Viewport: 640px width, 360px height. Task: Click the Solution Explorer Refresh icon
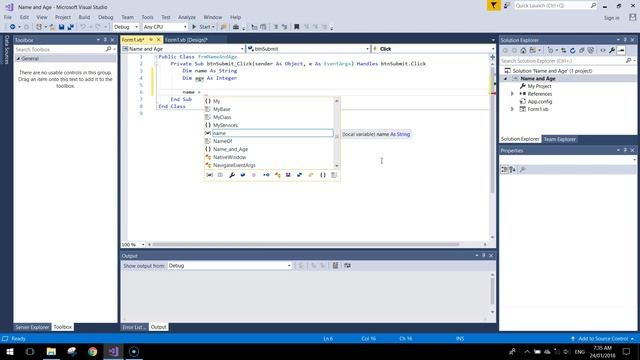point(572,51)
